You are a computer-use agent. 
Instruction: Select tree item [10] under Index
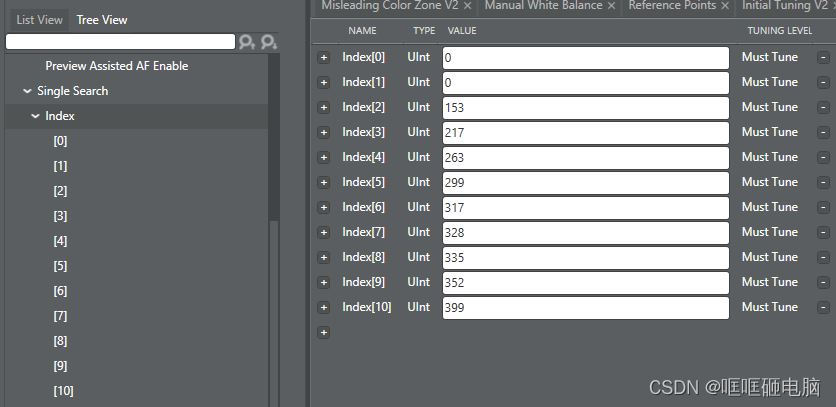[63, 392]
